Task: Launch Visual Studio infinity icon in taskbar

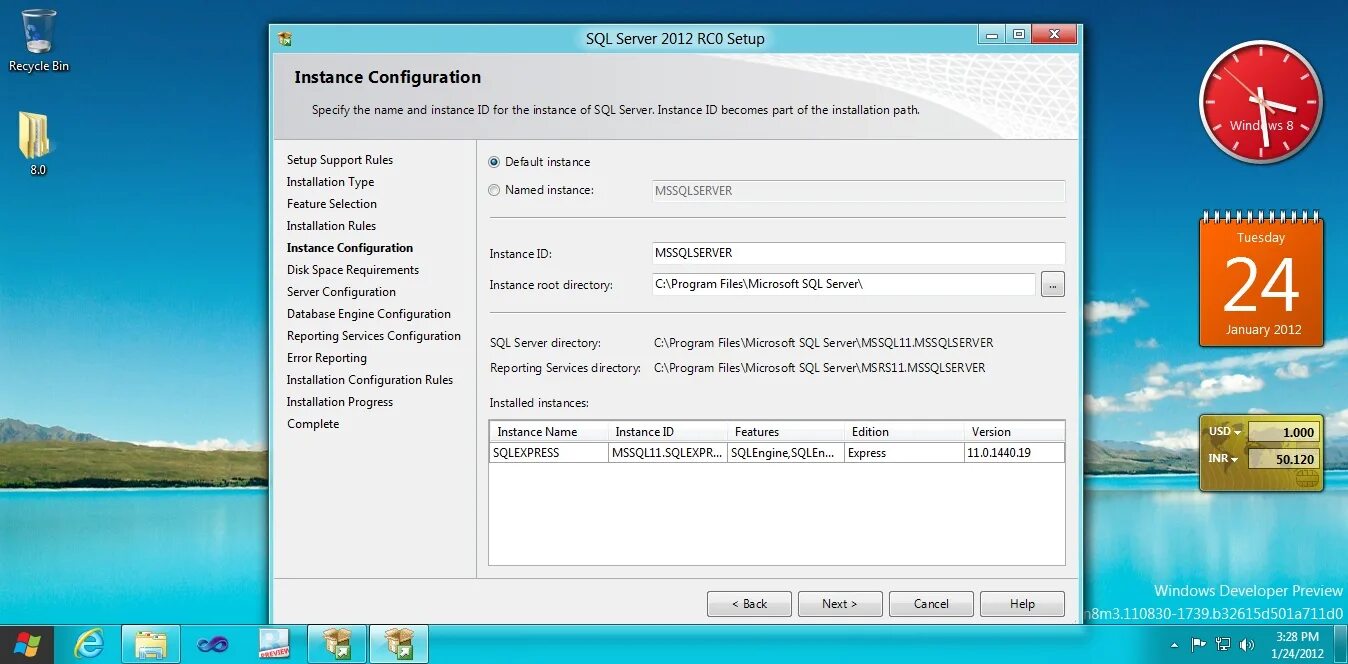Action: 212,644
